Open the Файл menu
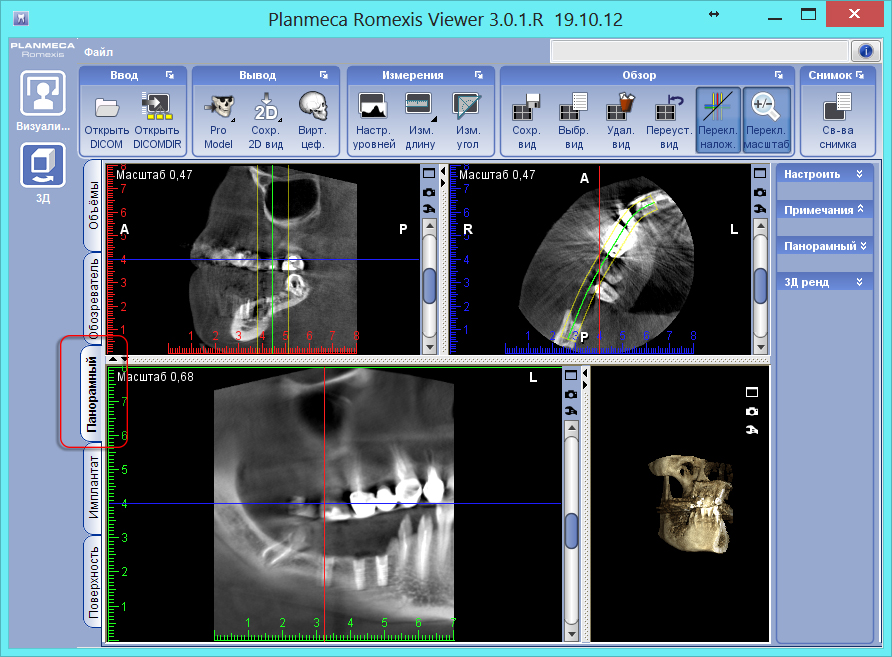 click(98, 52)
